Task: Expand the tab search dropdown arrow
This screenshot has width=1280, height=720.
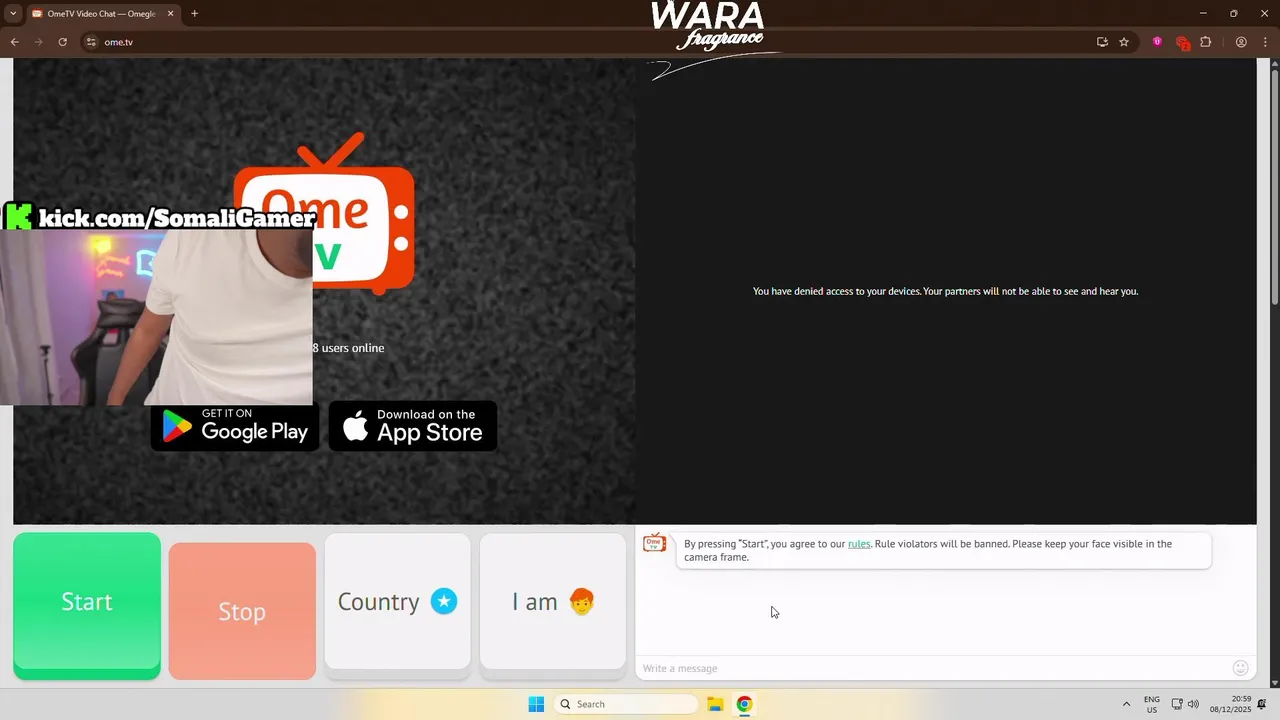Action: pos(13,14)
